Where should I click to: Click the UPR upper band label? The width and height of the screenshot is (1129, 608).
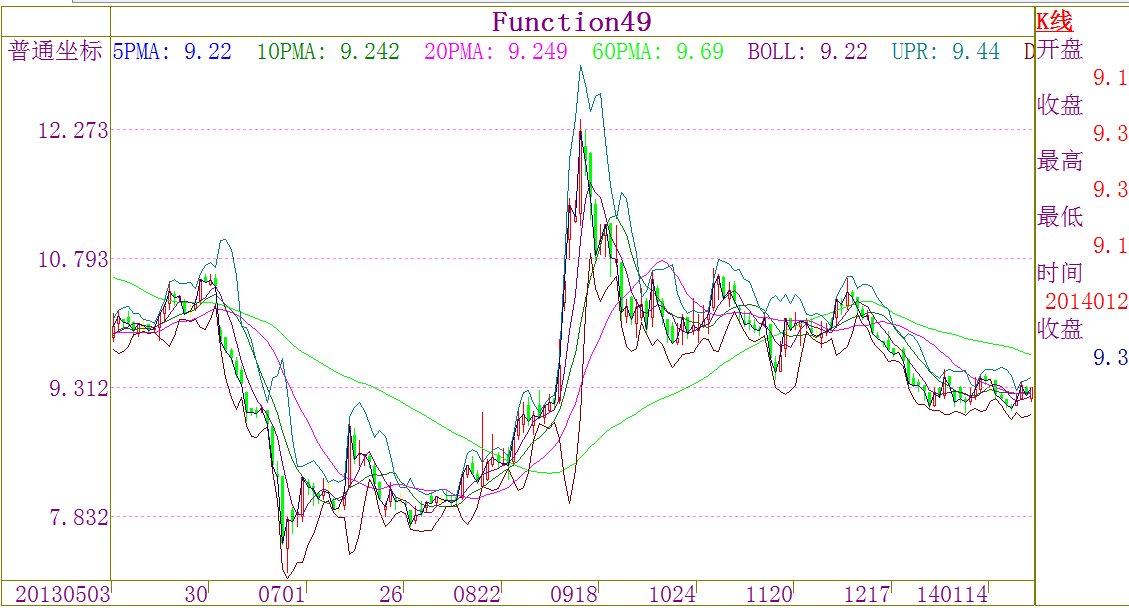pyautogui.click(x=945, y=52)
